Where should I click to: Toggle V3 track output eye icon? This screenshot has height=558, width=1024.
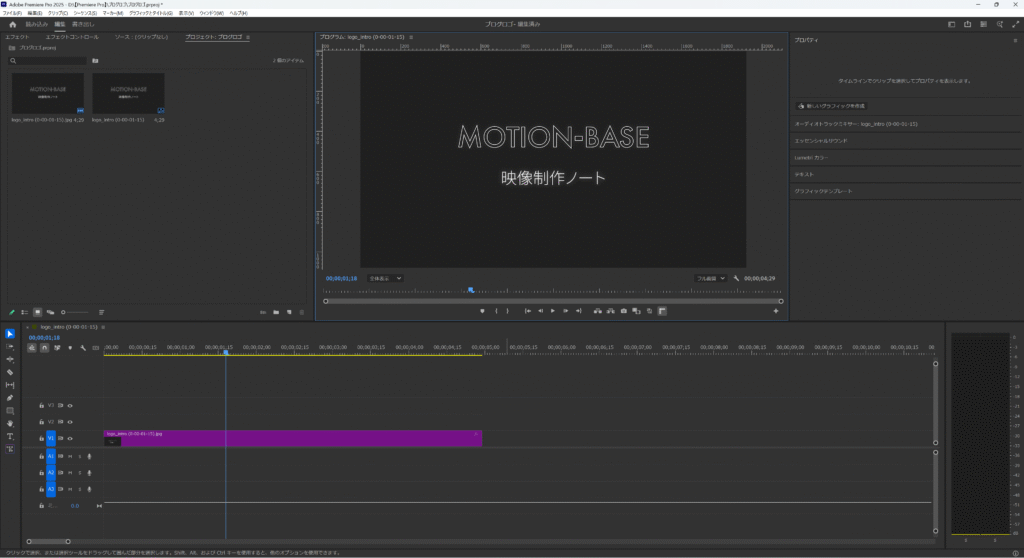(x=70, y=406)
